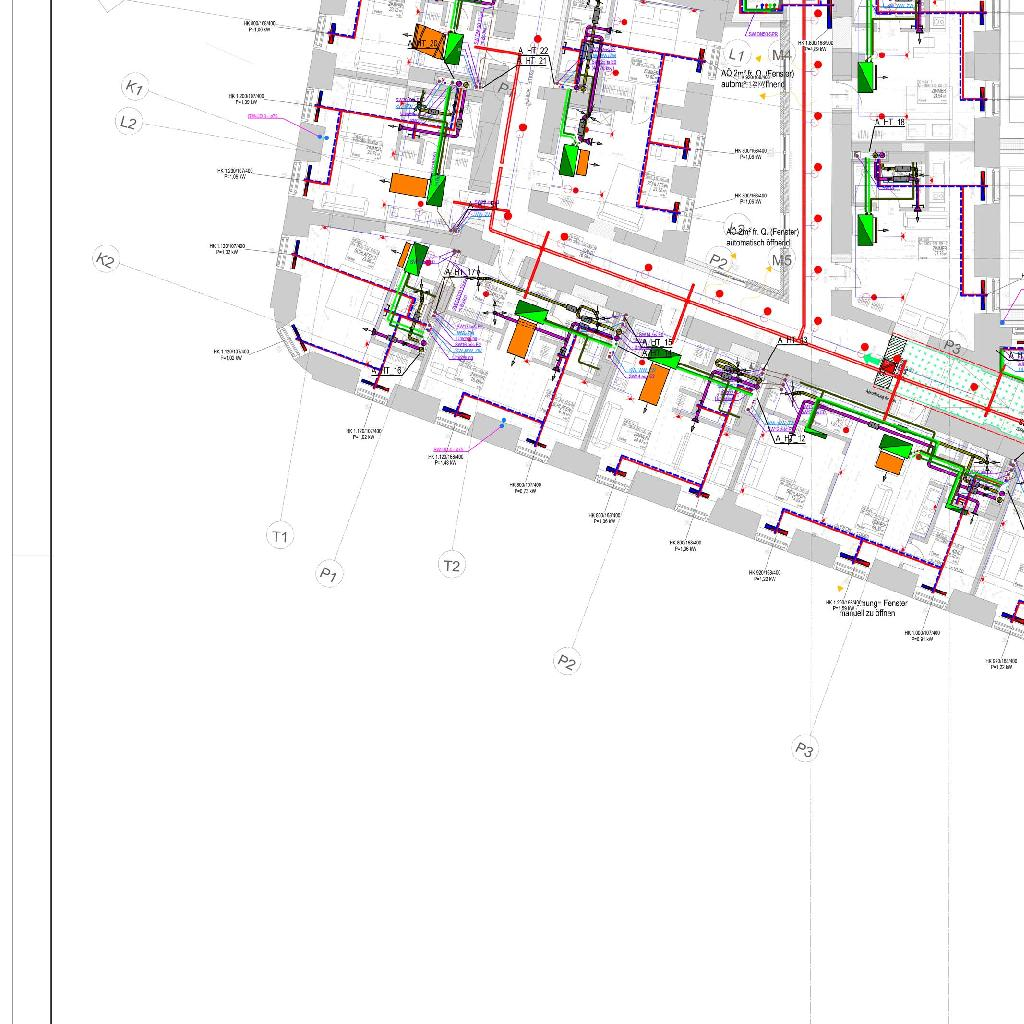Select the M4 grid marker
Screen dimensions: 1024x1024
[x=781, y=55]
